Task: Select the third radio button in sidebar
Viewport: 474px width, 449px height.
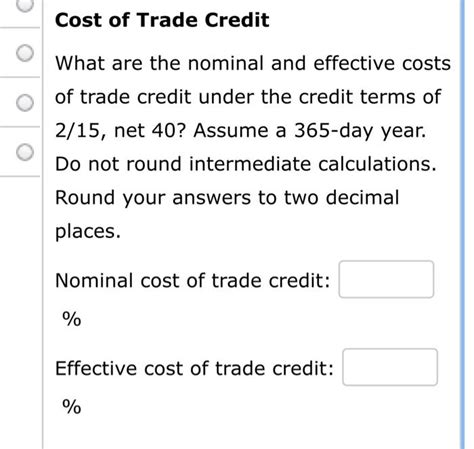Action: (25, 102)
